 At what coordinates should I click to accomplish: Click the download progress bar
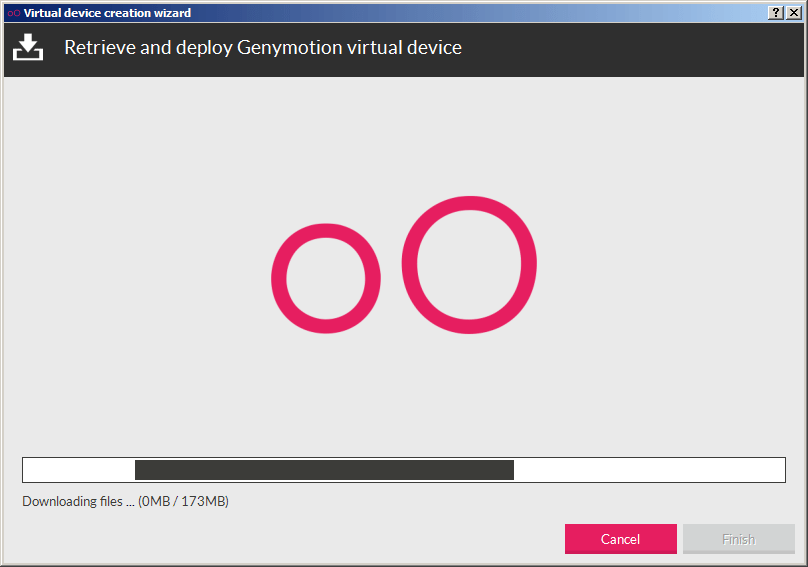click(403, 470)
